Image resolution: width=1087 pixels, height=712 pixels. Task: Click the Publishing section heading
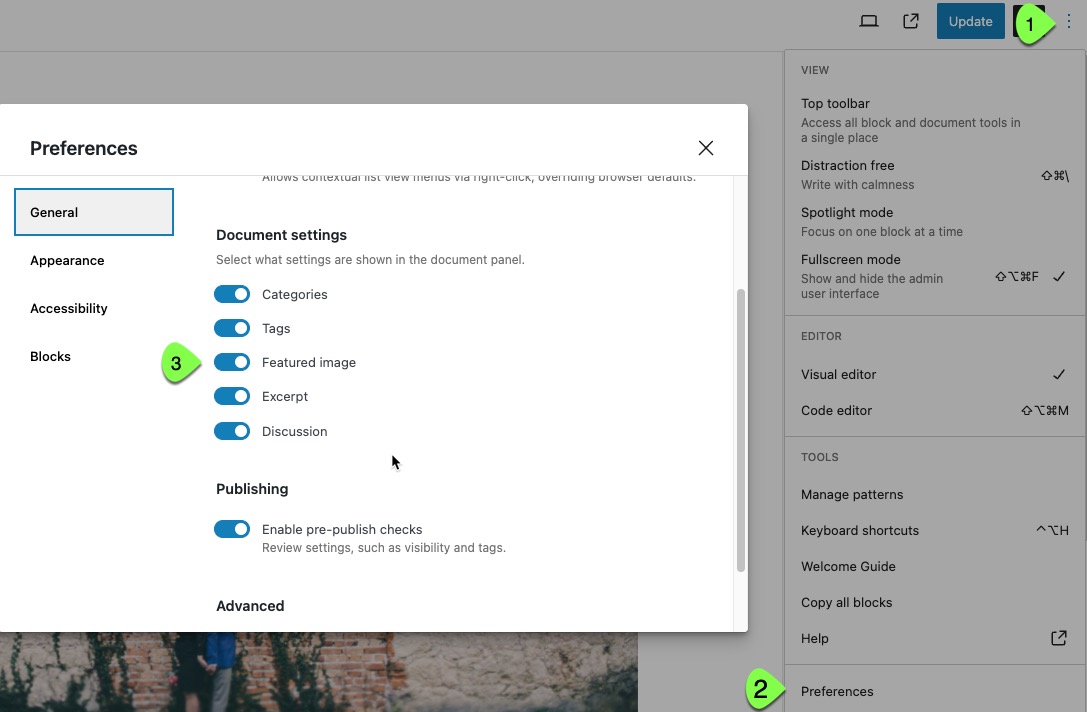[252, 489]
